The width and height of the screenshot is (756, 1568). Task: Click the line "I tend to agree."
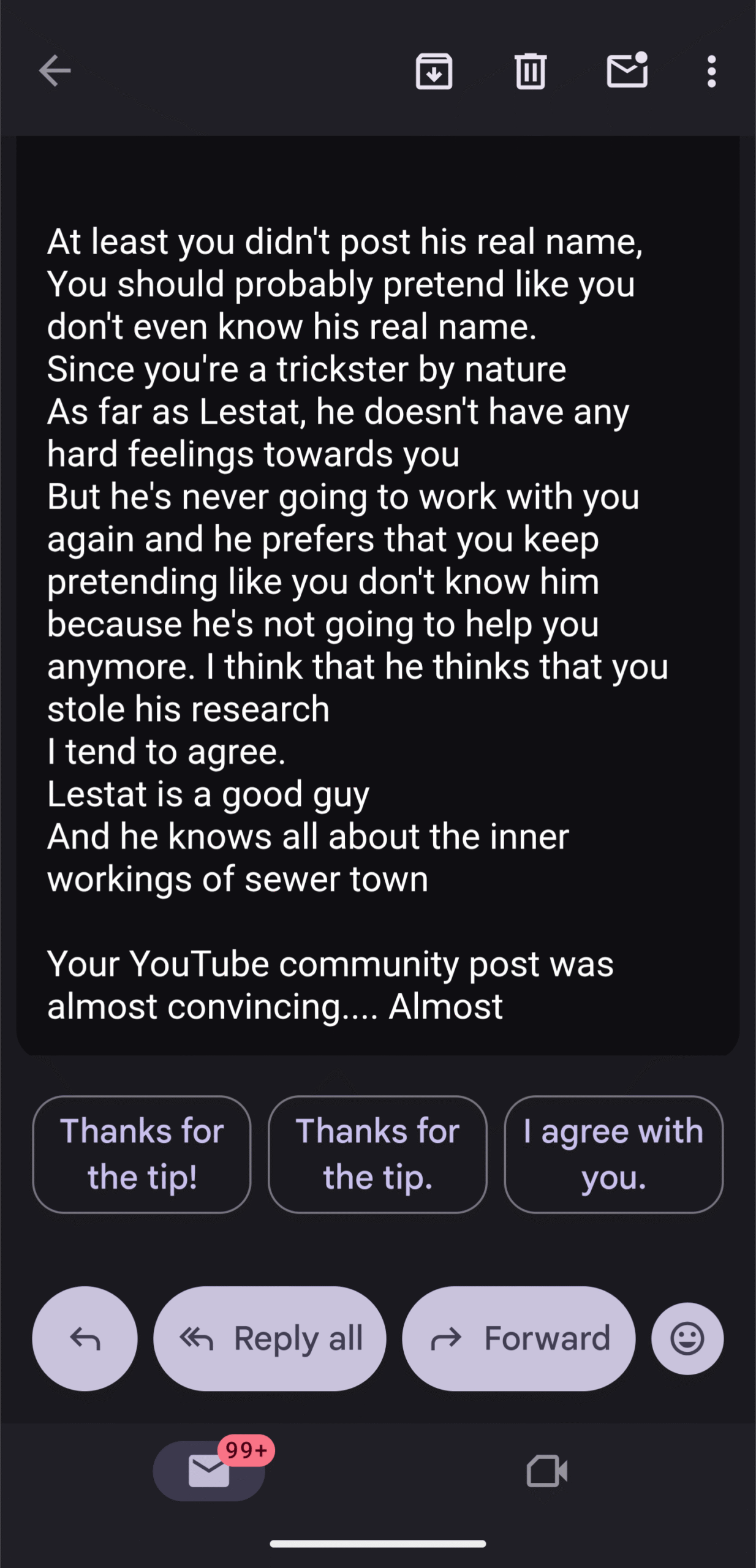pyautogui.click(x=167, y=752)
